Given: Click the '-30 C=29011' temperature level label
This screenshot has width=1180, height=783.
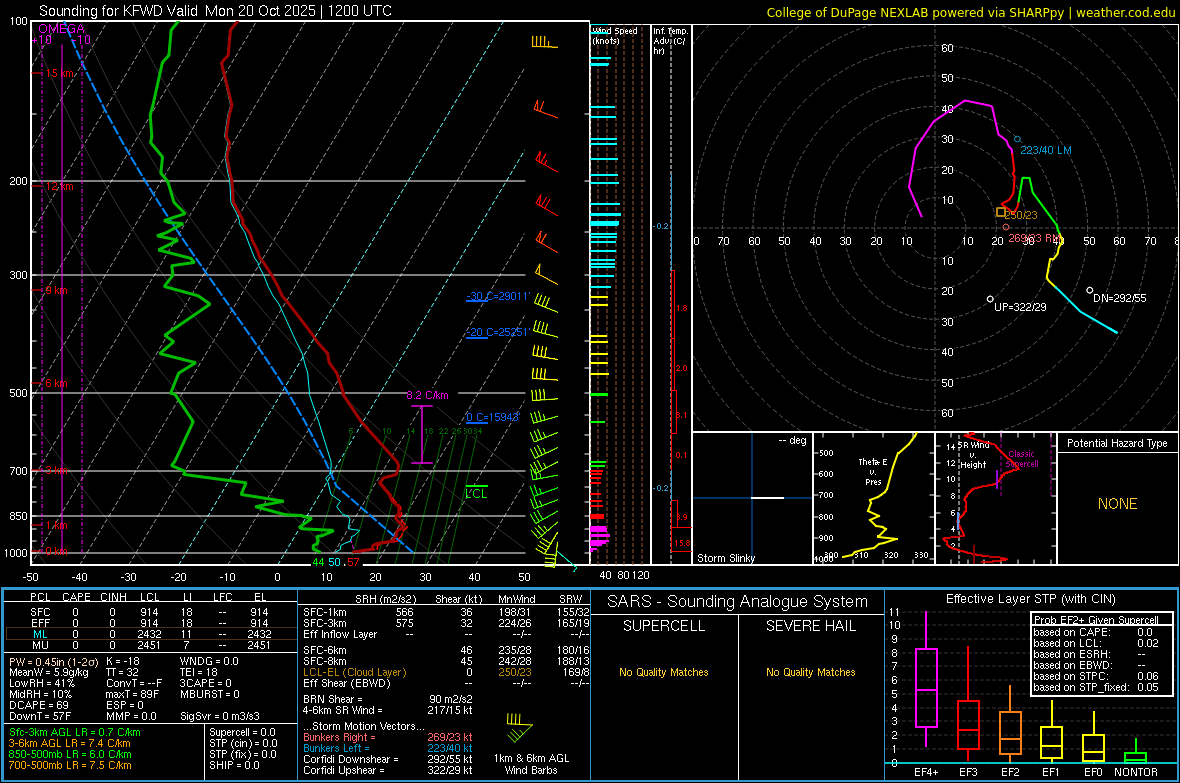Looking at the screenshot, I should (x=498, y=296).
